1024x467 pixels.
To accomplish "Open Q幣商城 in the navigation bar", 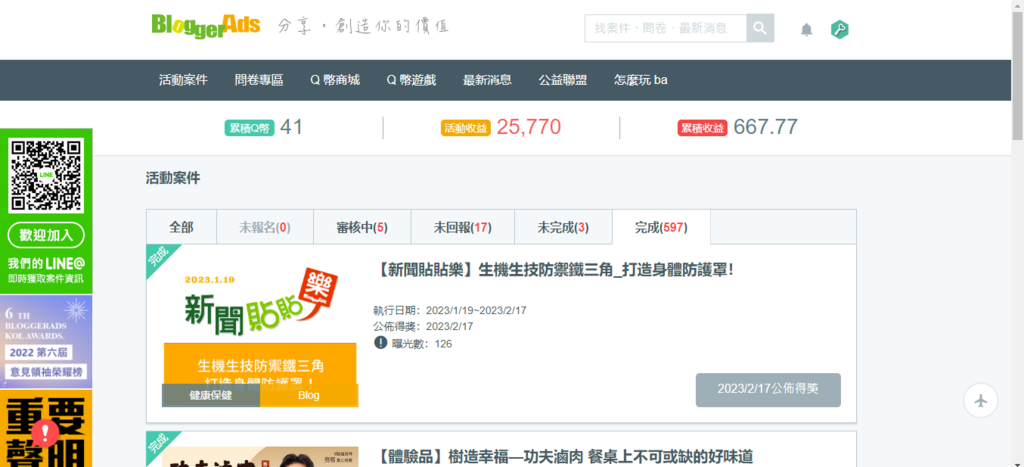I will 335,80.
